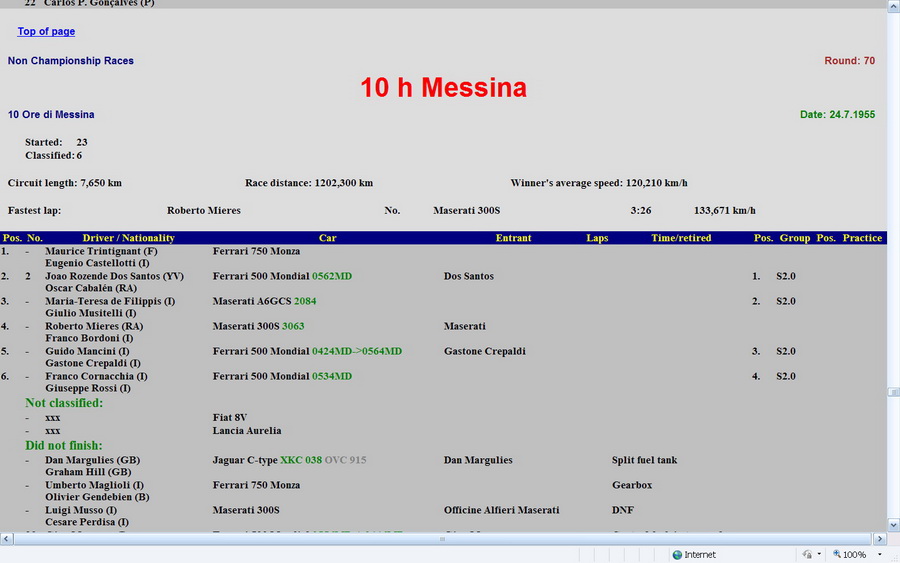900x563 pixels.
Task: Click driver 'Guido Mancini (I)'
Action: 87,351
